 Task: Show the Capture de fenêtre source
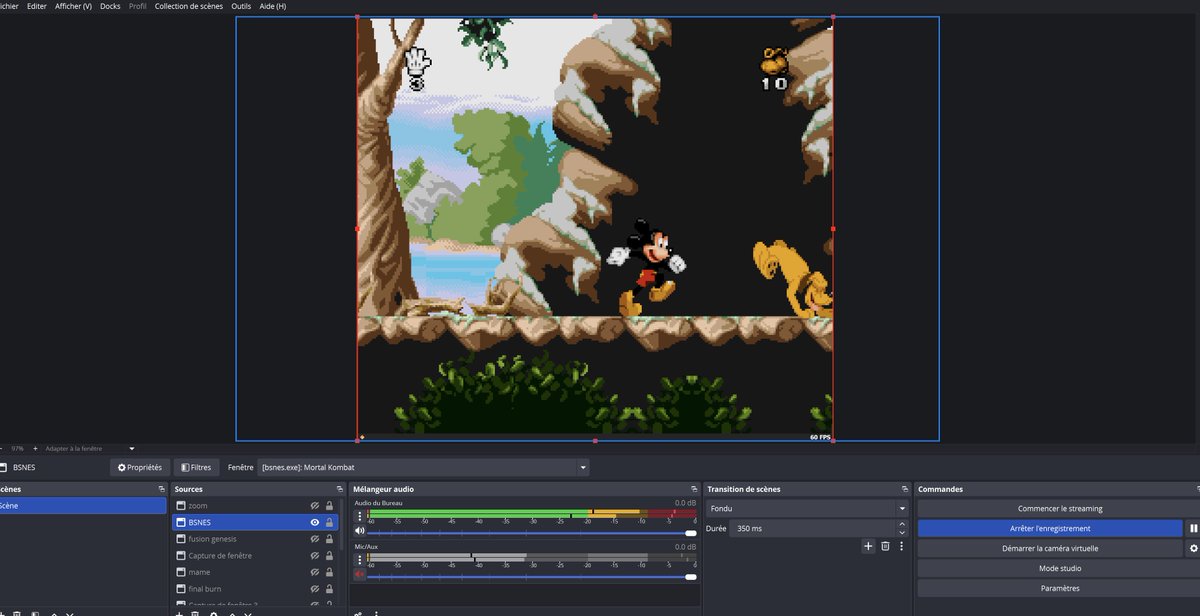315,555
